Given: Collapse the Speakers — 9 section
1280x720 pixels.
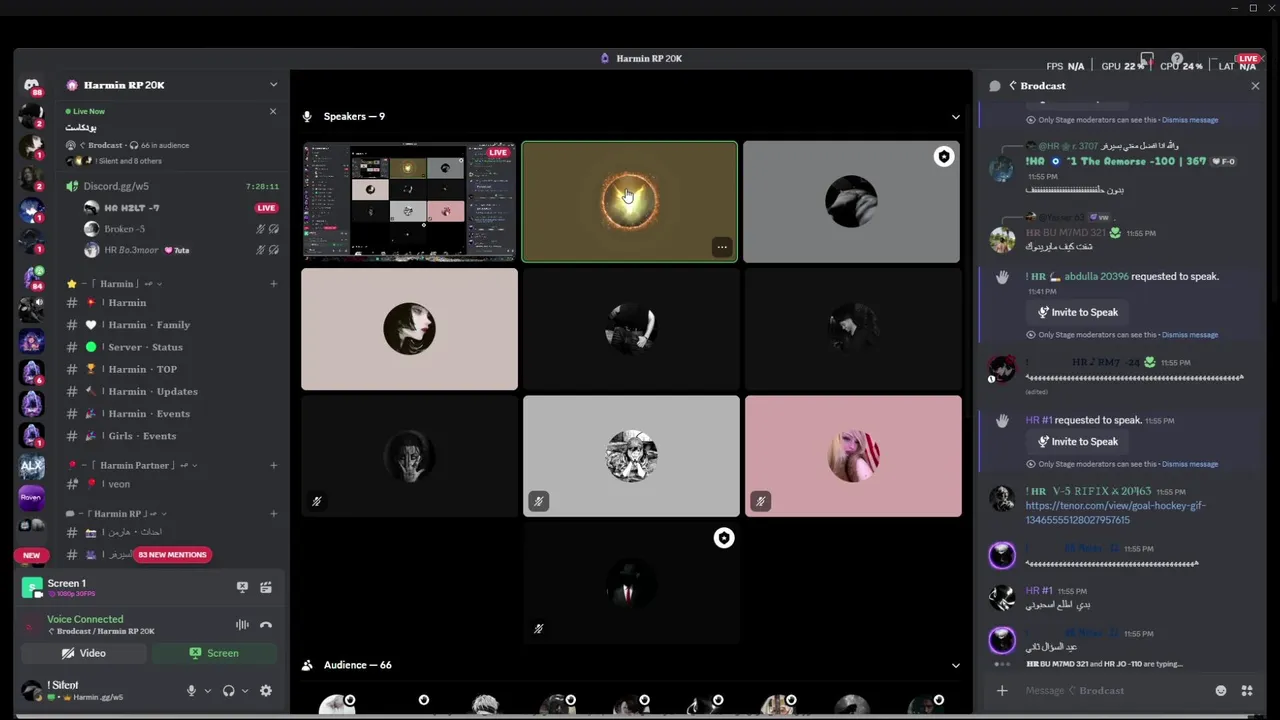Looking at the screenshot, I should [955, 117].
